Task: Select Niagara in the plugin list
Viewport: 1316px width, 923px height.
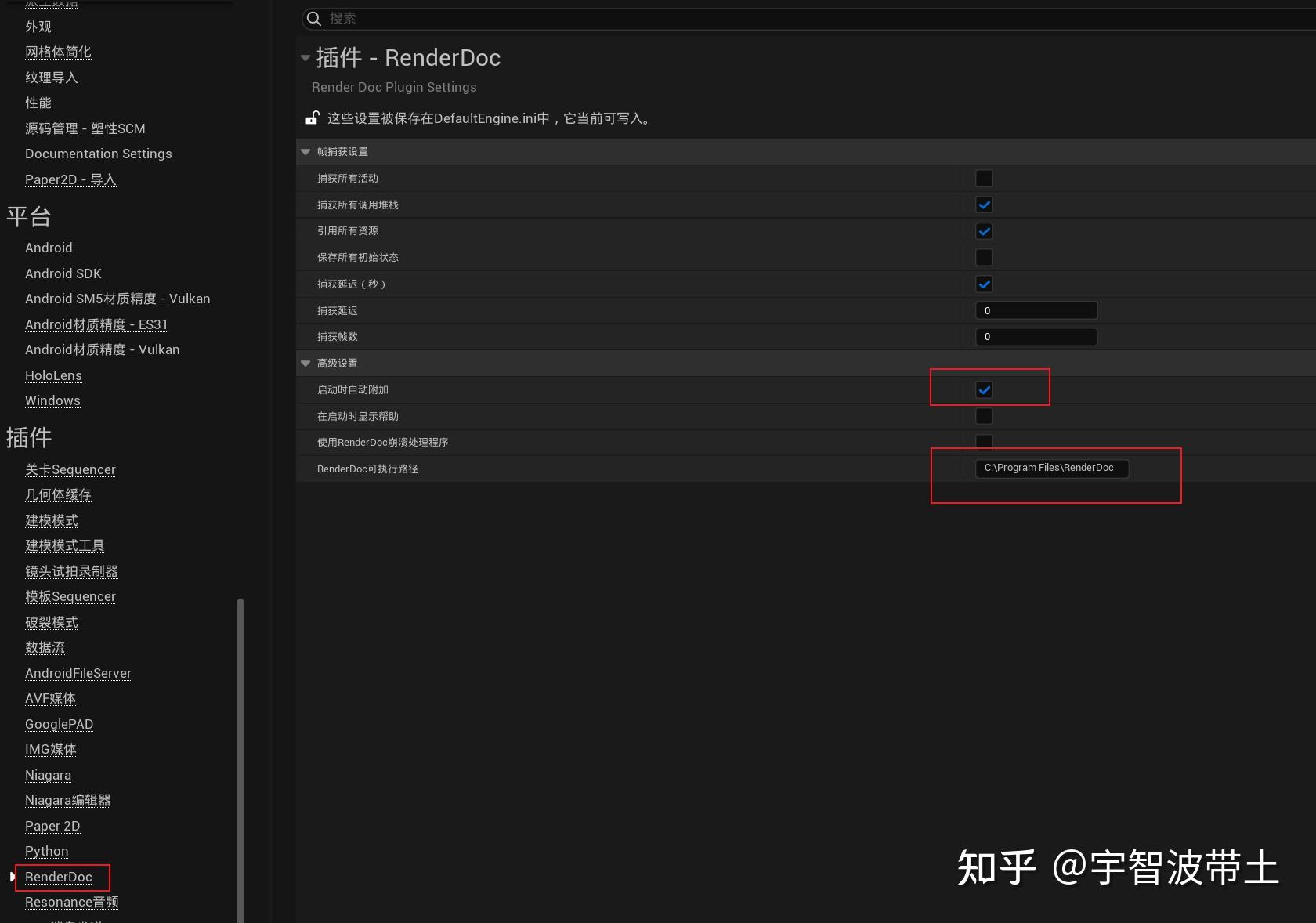Action: point(48,775)
